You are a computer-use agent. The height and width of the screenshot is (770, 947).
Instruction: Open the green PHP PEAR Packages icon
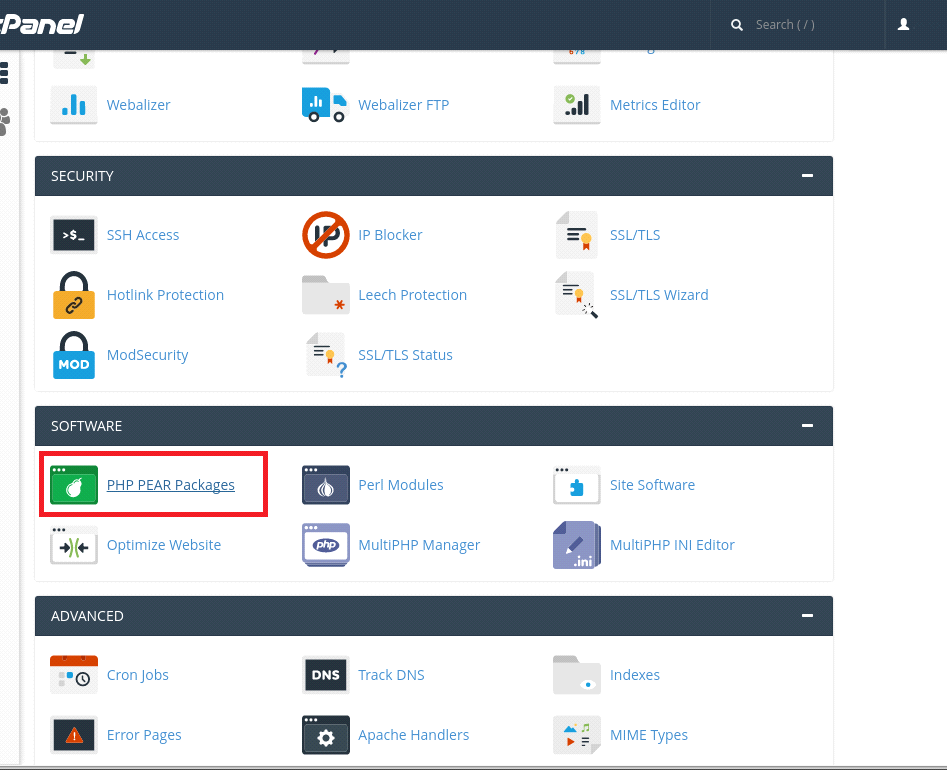pyautogui.click(x=74, y=485)
